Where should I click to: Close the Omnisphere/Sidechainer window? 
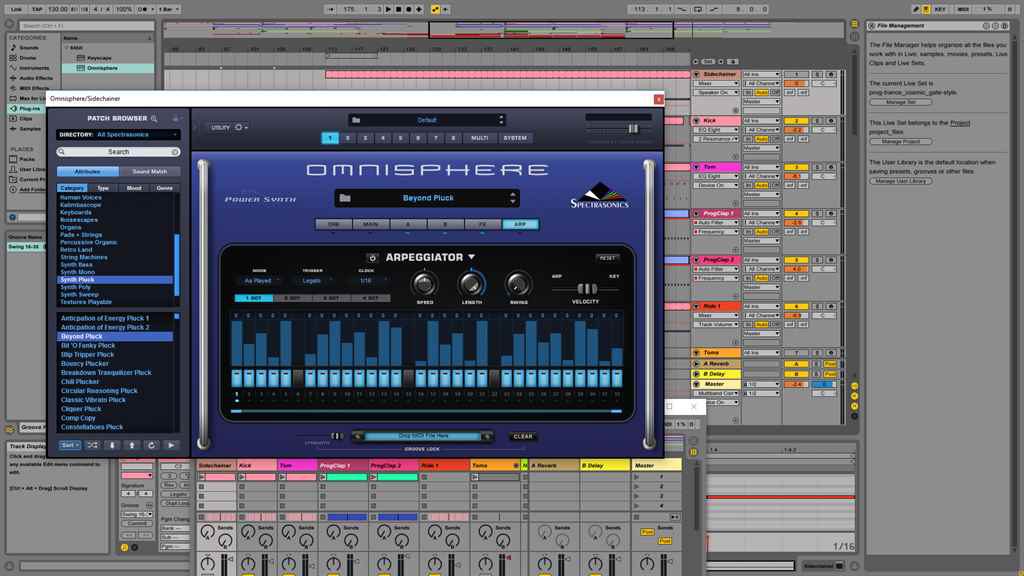tap(658, 99)
